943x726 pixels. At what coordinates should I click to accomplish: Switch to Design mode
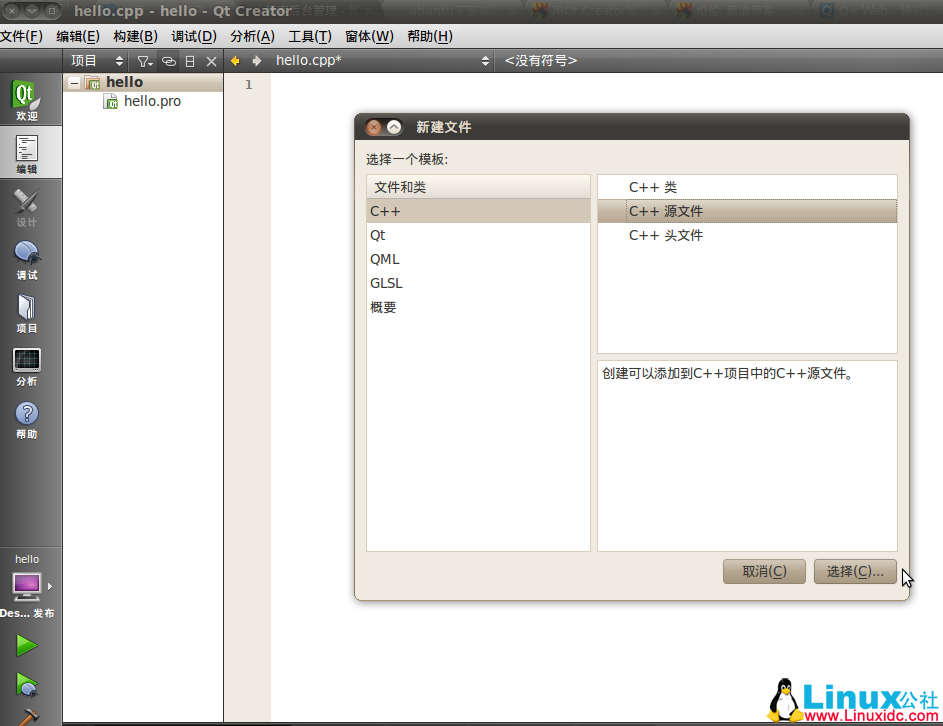25,205
